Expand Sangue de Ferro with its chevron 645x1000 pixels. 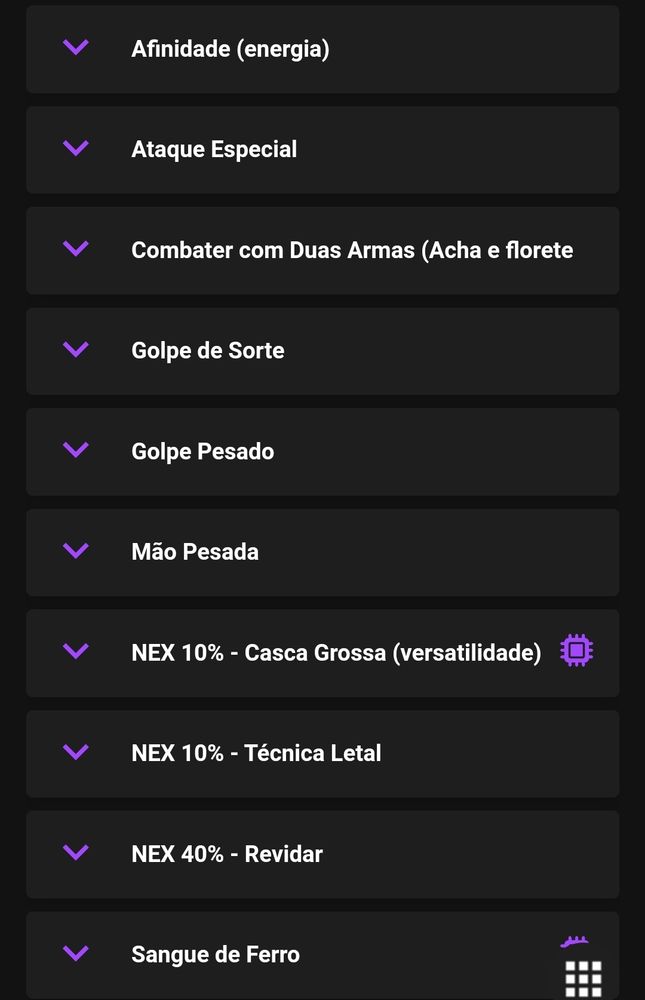pos(76,953)
